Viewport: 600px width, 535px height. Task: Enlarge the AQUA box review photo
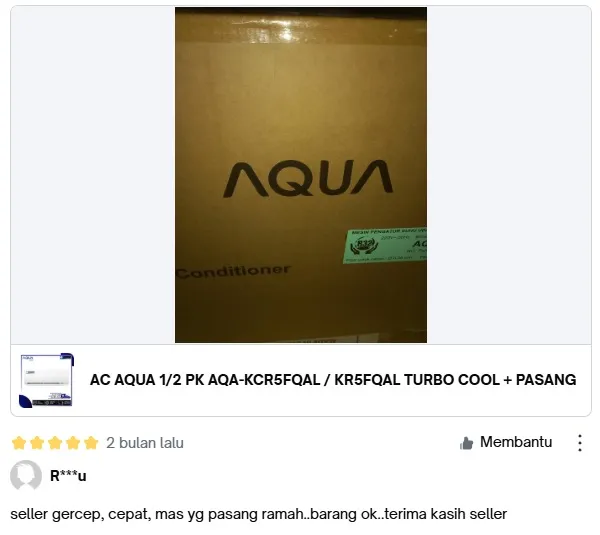[x=301, y=175]
